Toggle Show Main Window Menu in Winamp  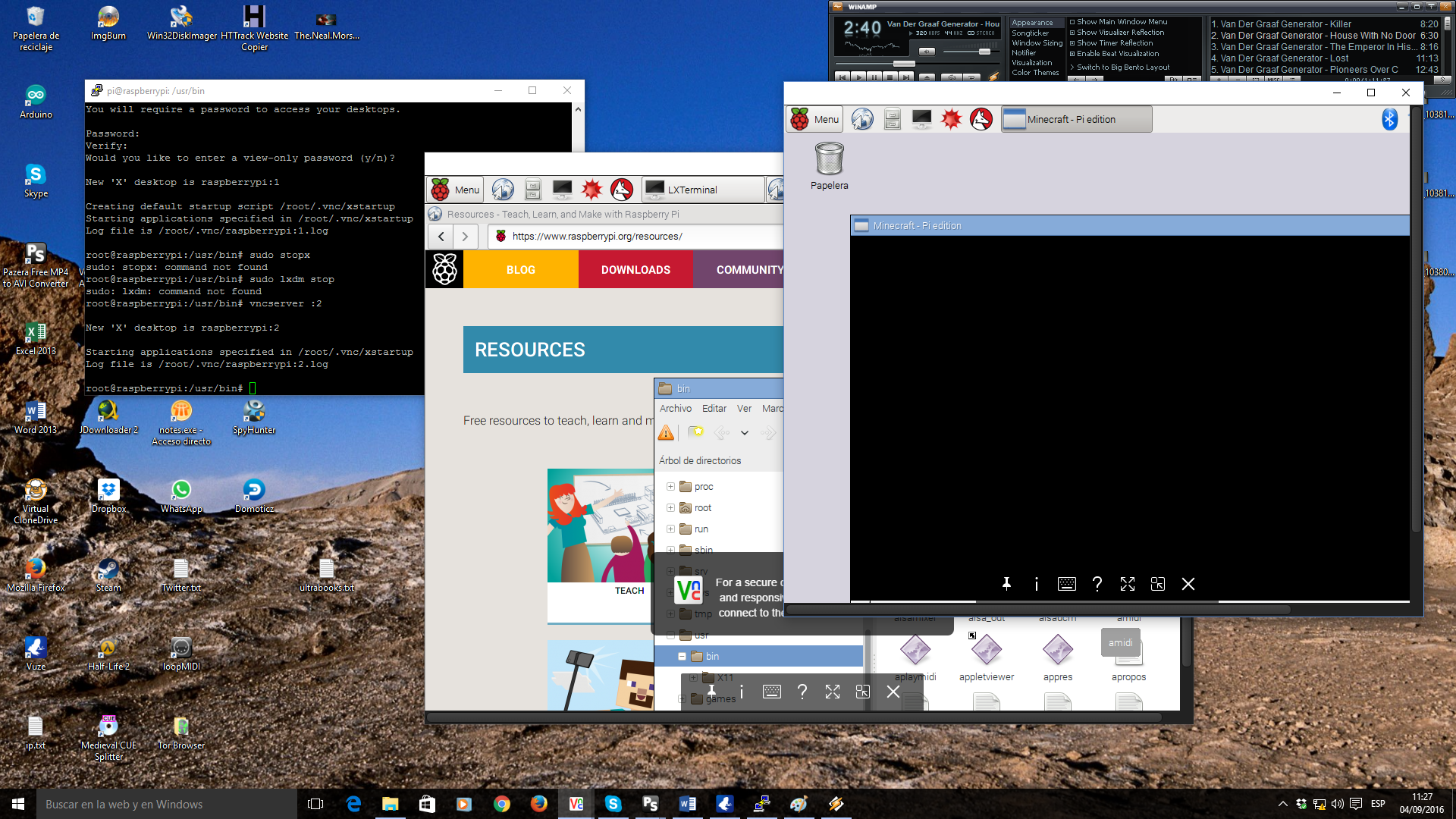coord(1119,22)
